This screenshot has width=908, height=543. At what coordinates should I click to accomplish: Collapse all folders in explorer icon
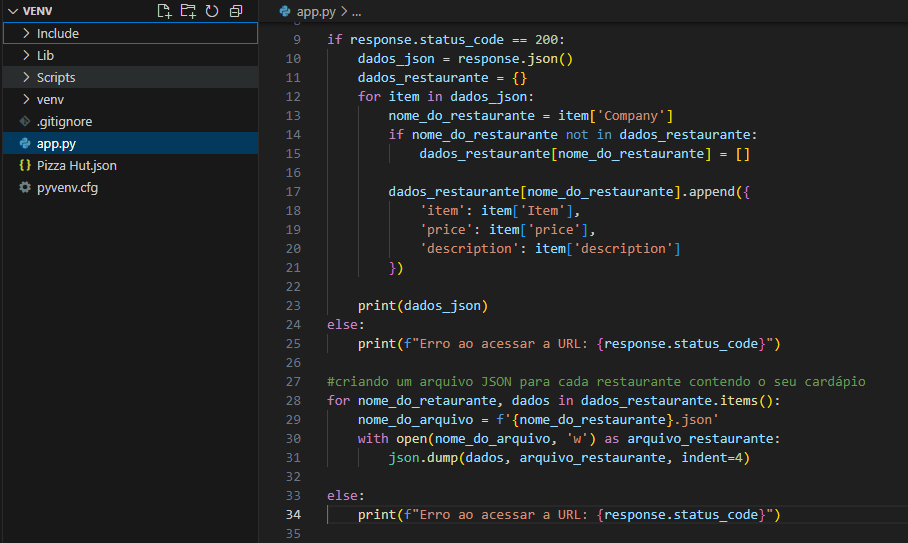click(236, 11)
